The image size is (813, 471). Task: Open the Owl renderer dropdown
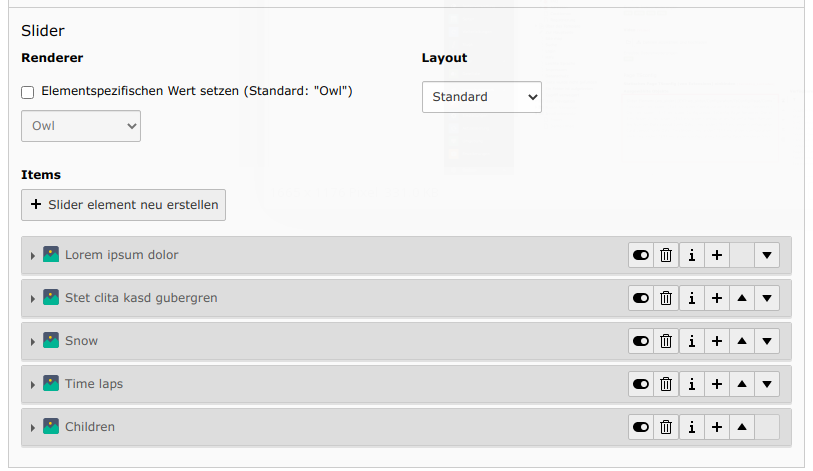point(81,126)
